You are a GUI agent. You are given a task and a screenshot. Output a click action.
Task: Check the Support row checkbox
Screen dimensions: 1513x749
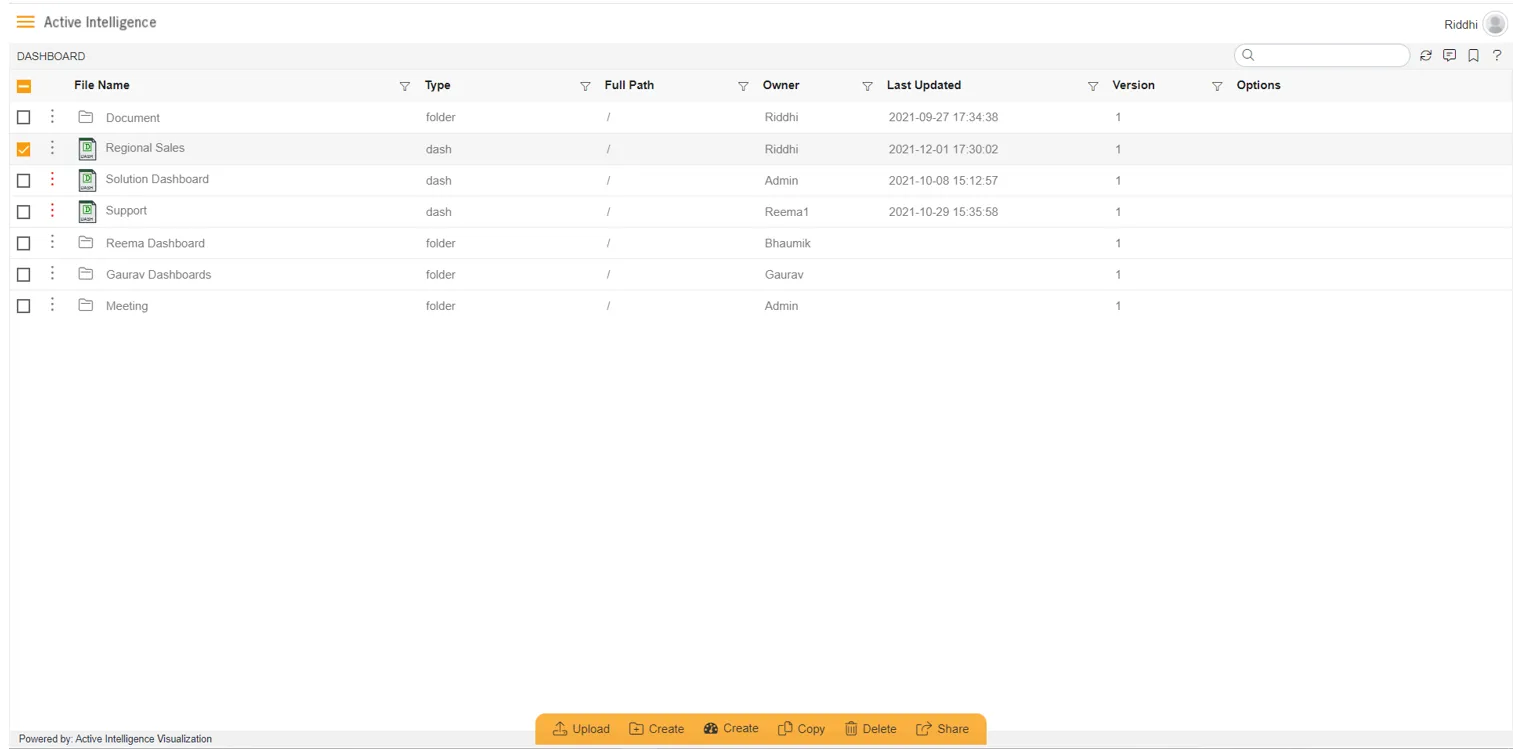point(24,212)
